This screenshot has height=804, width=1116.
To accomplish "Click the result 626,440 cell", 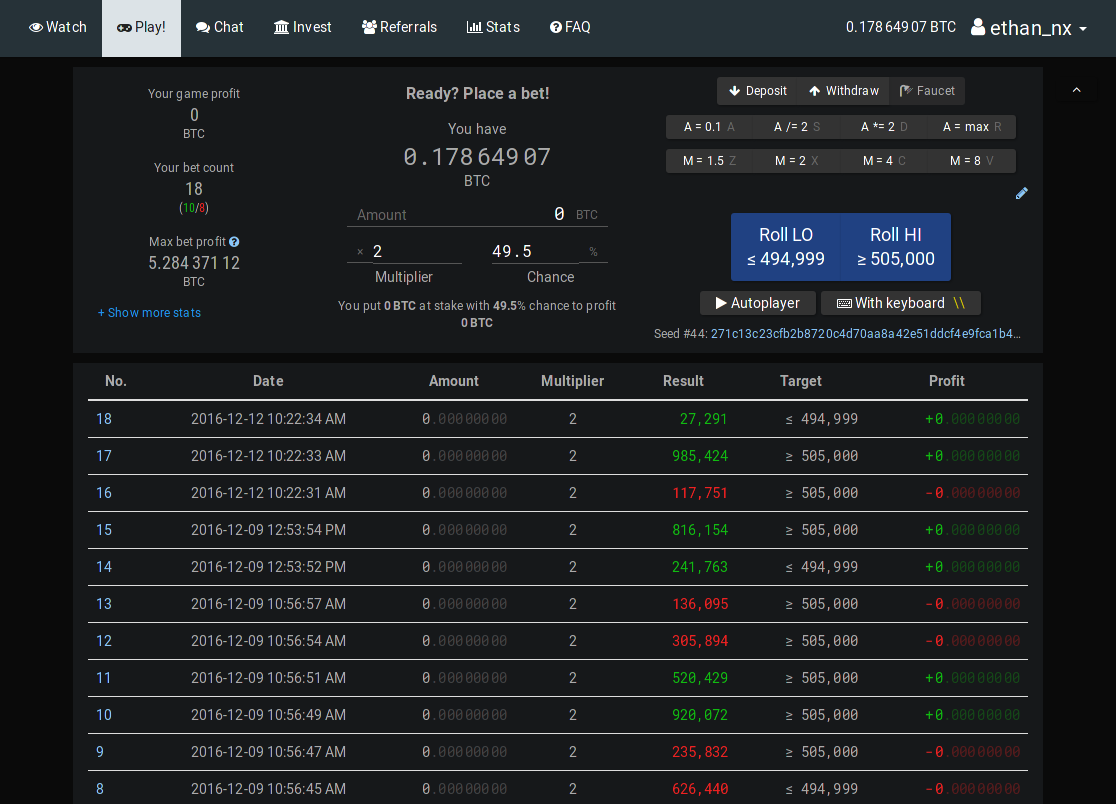I will tap(700, 789).
